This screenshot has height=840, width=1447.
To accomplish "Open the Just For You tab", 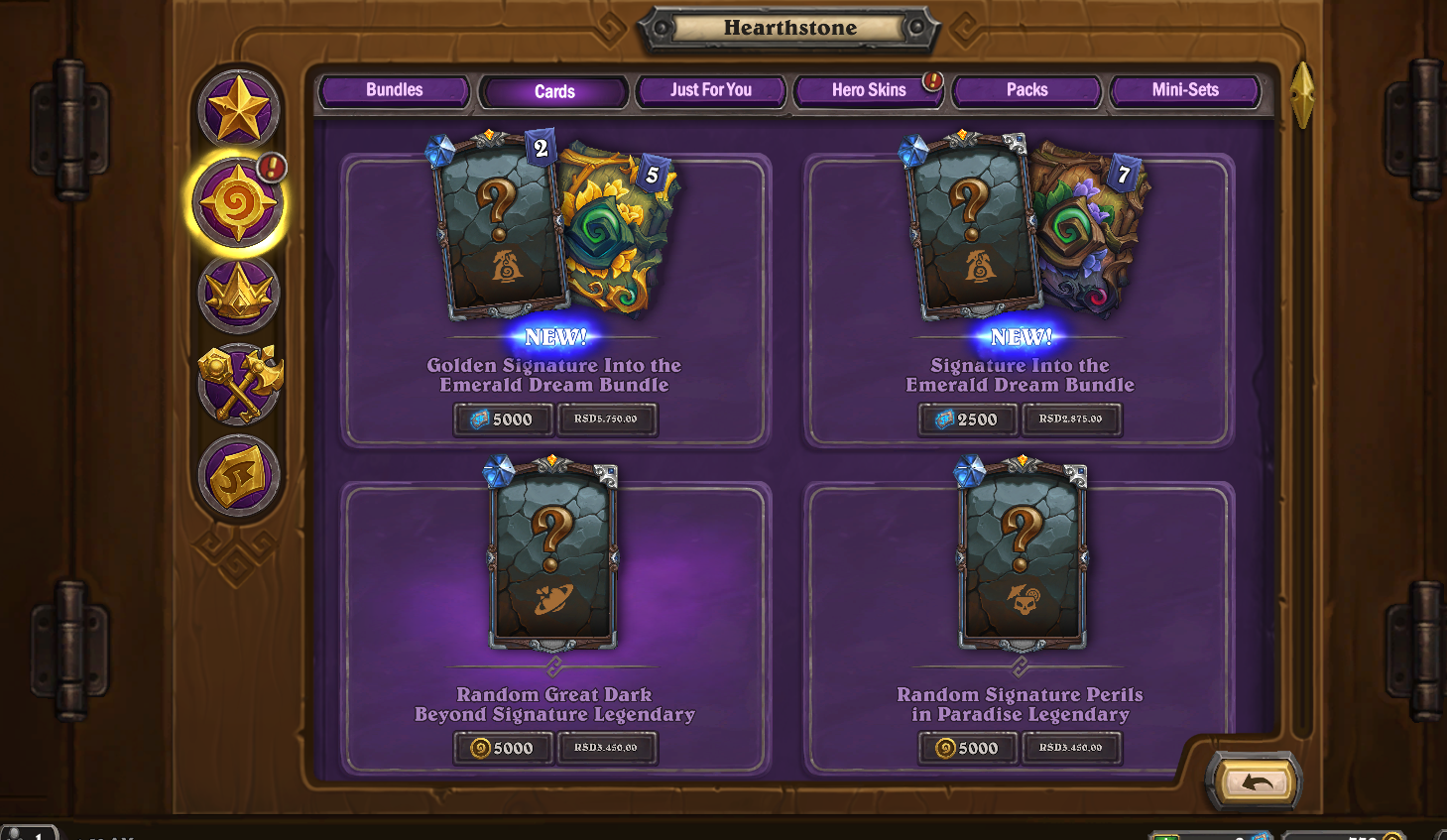I will click(711, 90).
